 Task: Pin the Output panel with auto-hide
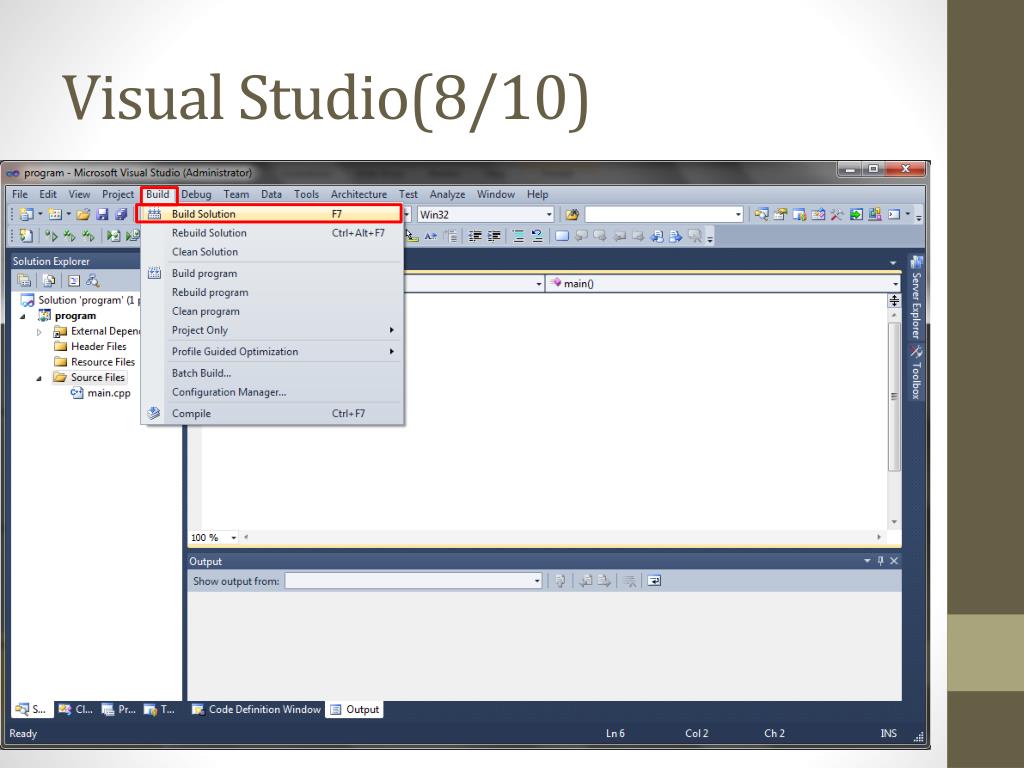click(880, 560)
